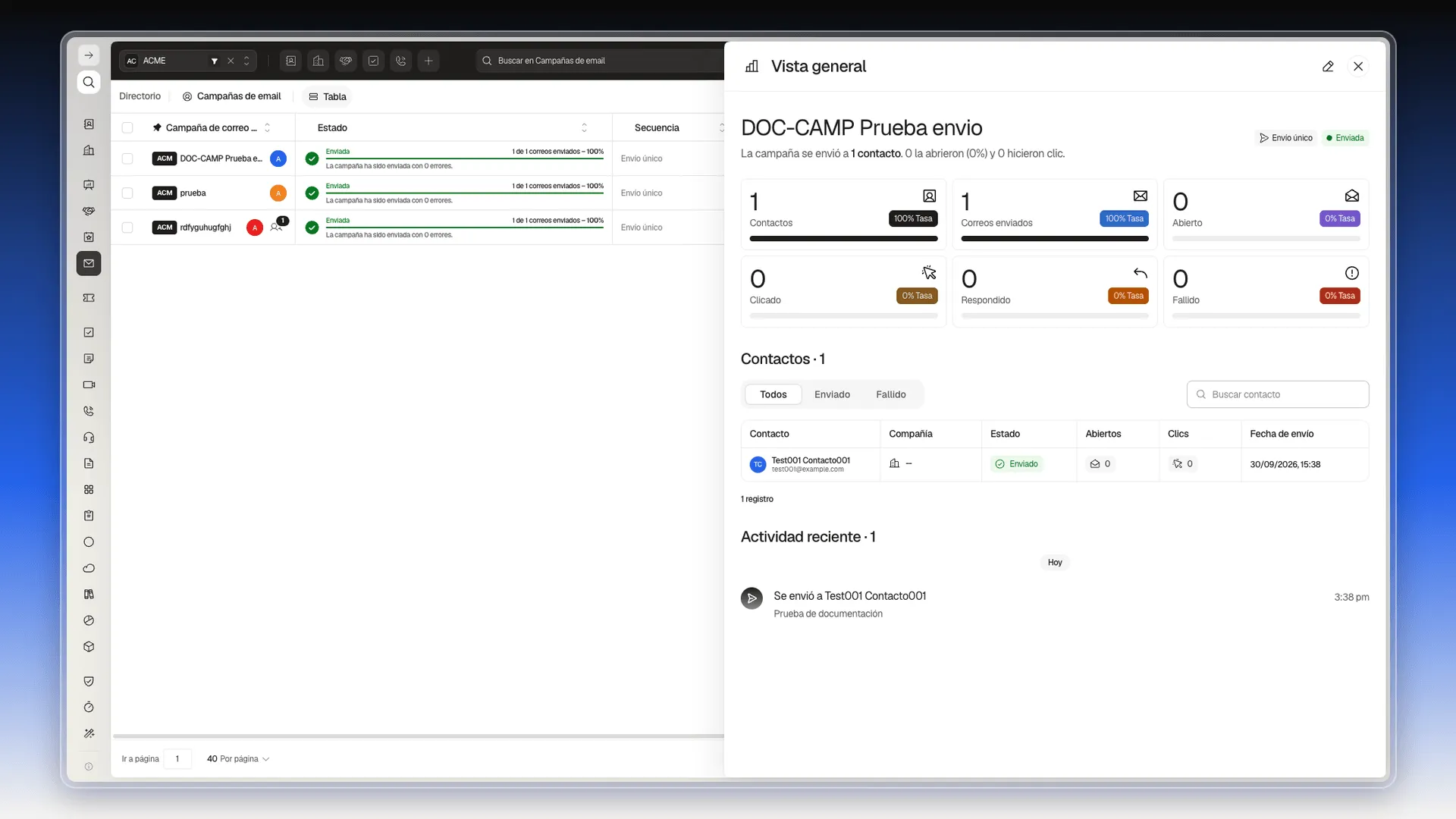Screen dimensions: 1456x819
Task: Open the ACME workspace switcher chevrons
Action: tap(246, 61)
